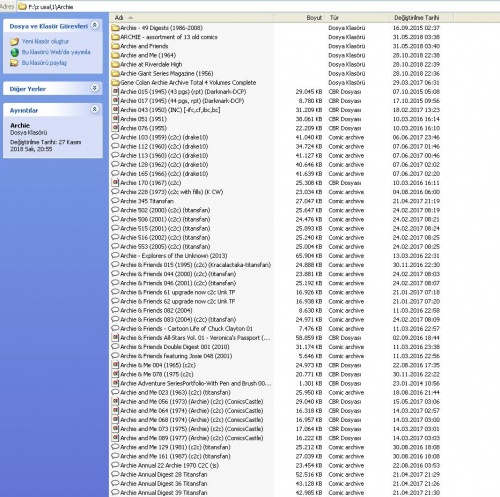The height and width of the screenshot is (497, 500).
Task: Expand the Diğer Yerler panel
Action: 95,88
